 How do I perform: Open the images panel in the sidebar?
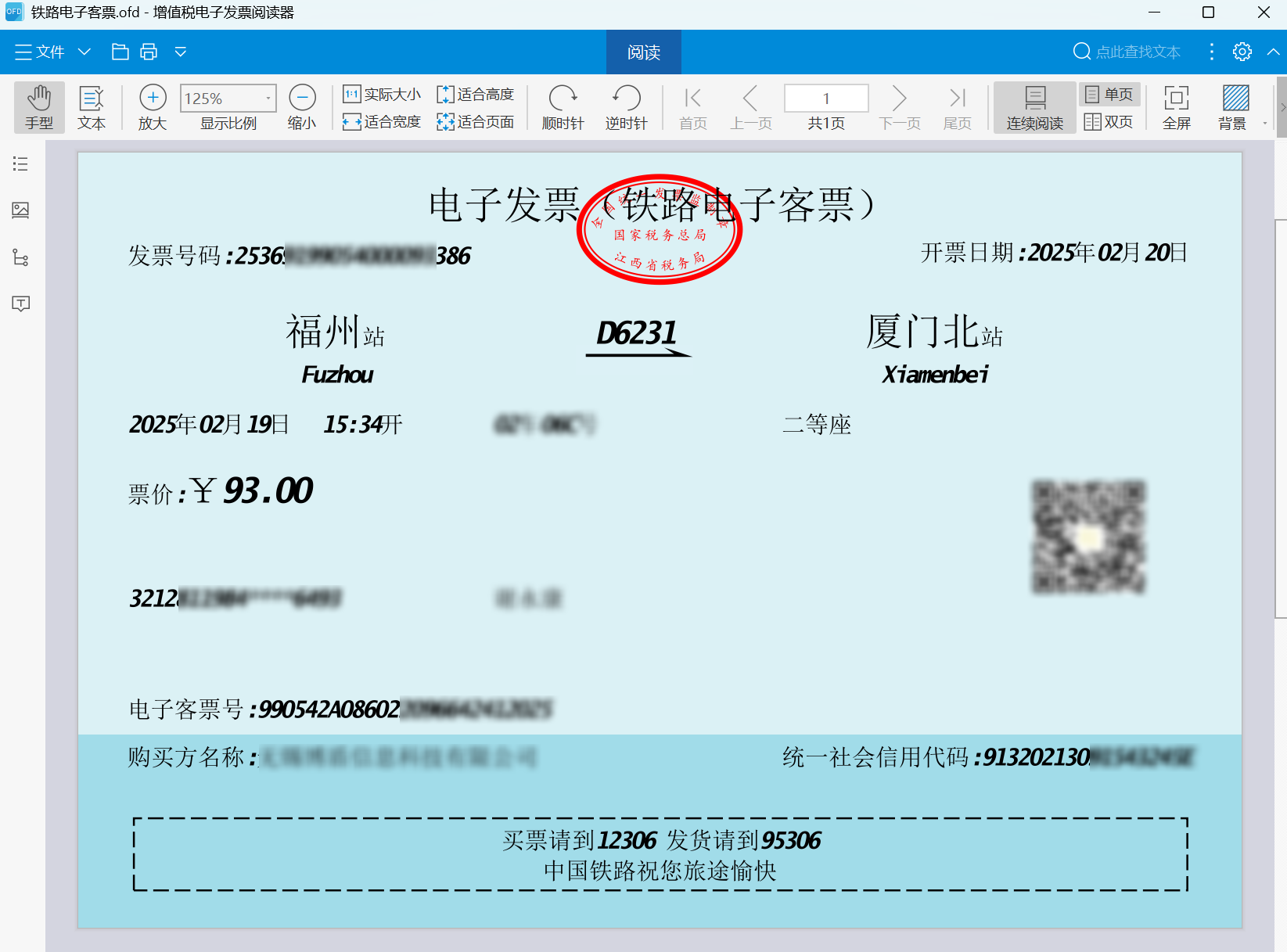click(x=20, y=210)
